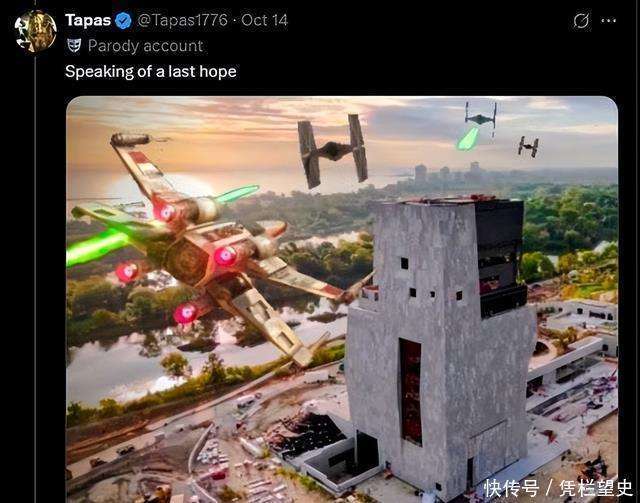Click the TIE fighter firing green laser
640x503 pixels.
[x=481, y=115]
